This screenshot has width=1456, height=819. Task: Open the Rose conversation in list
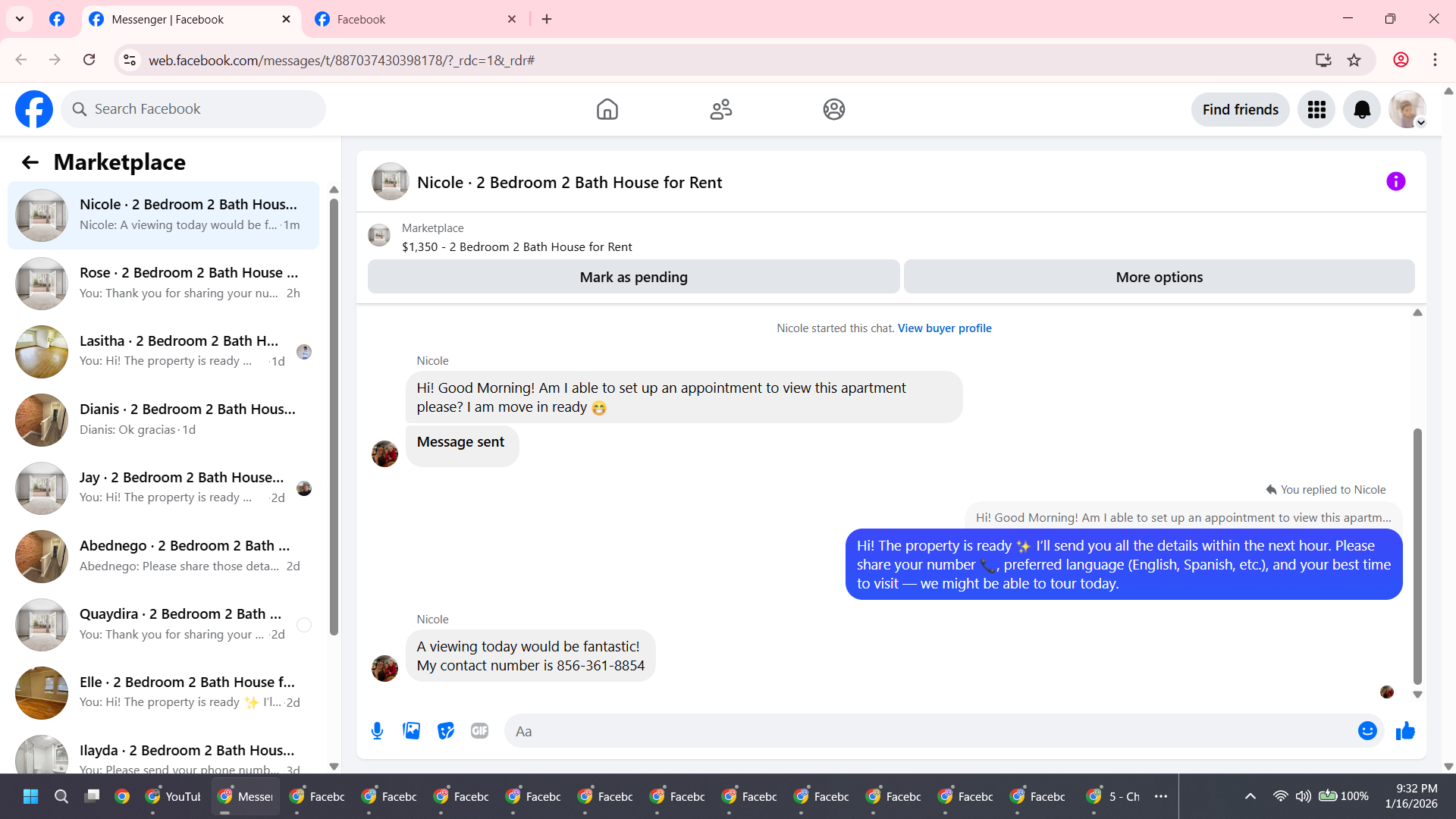(x=163, y=283)
